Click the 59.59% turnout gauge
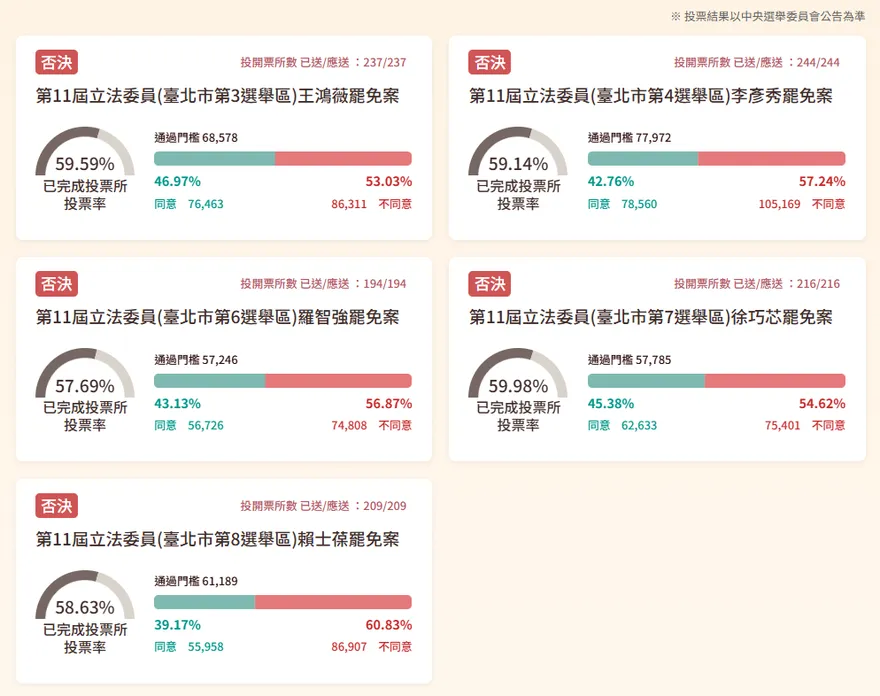880x696 pixels. [x=85, y=160]
